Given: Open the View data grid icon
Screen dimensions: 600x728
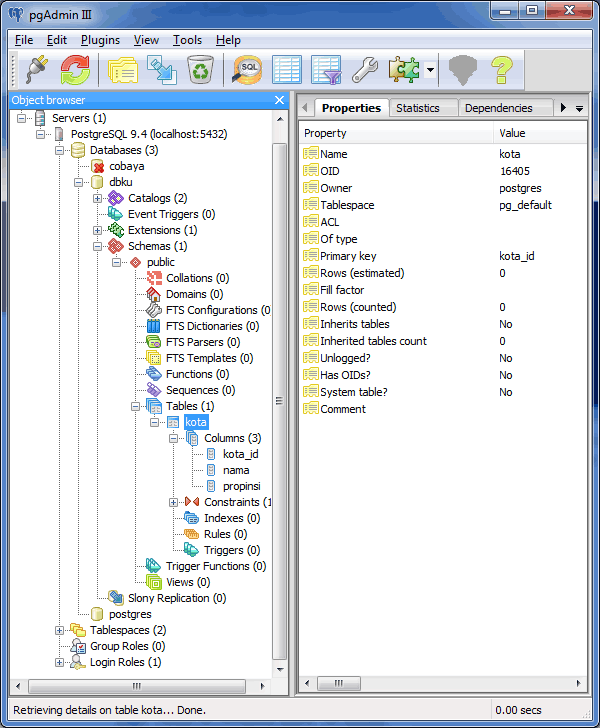Looking at the screenshot, I should 287,70.
